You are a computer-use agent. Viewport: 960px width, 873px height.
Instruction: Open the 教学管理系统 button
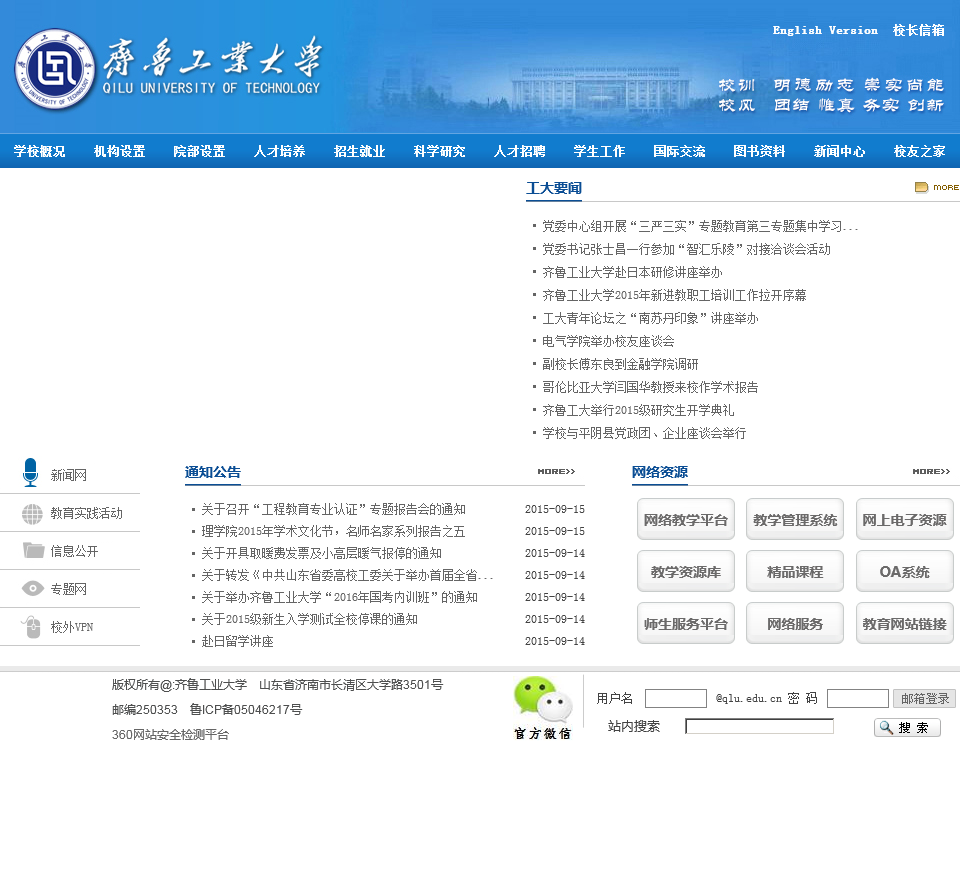pyautogui.click(x=795, y=519)
